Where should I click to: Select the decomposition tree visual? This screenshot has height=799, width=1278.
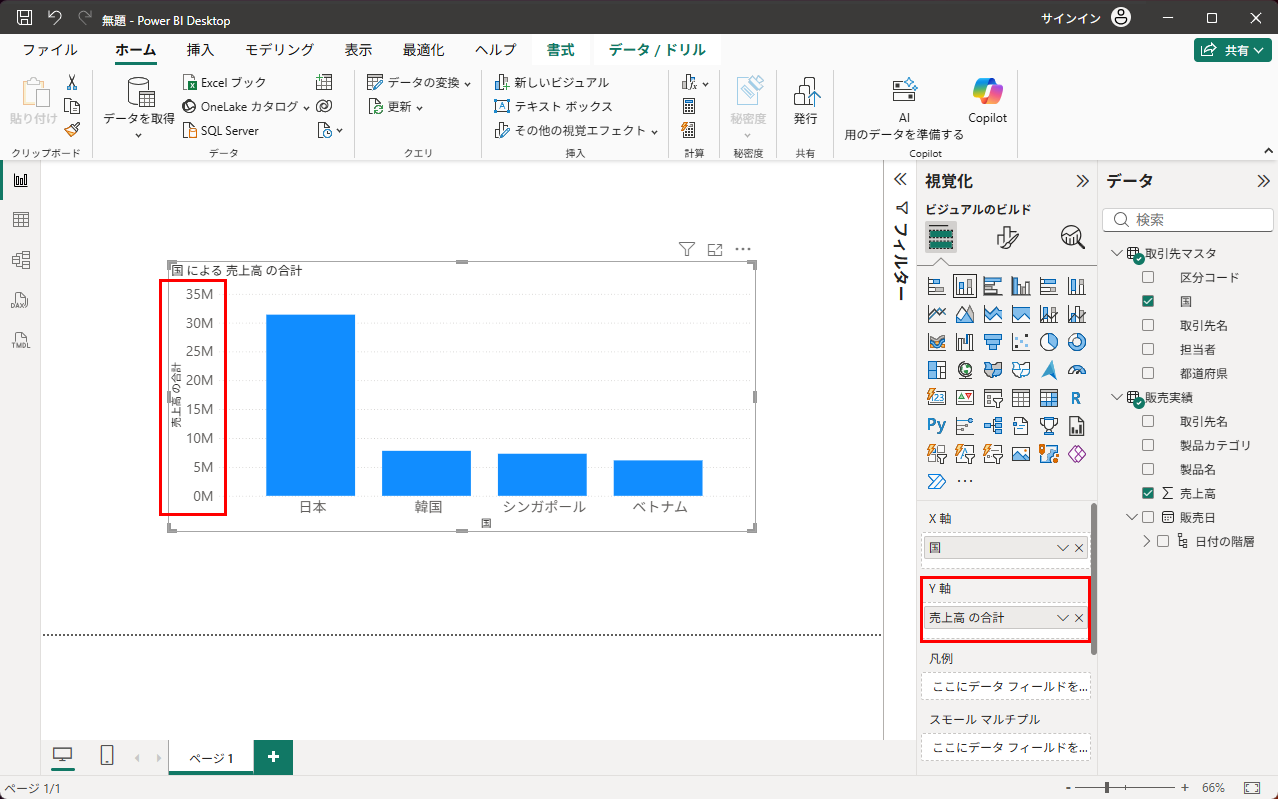(x=993, y=425)
